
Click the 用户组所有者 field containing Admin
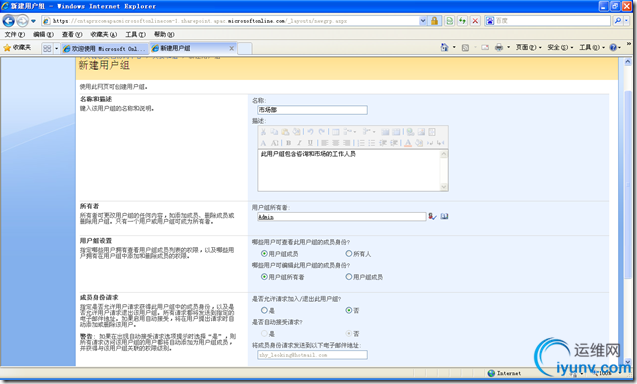(x=342, y=217)
